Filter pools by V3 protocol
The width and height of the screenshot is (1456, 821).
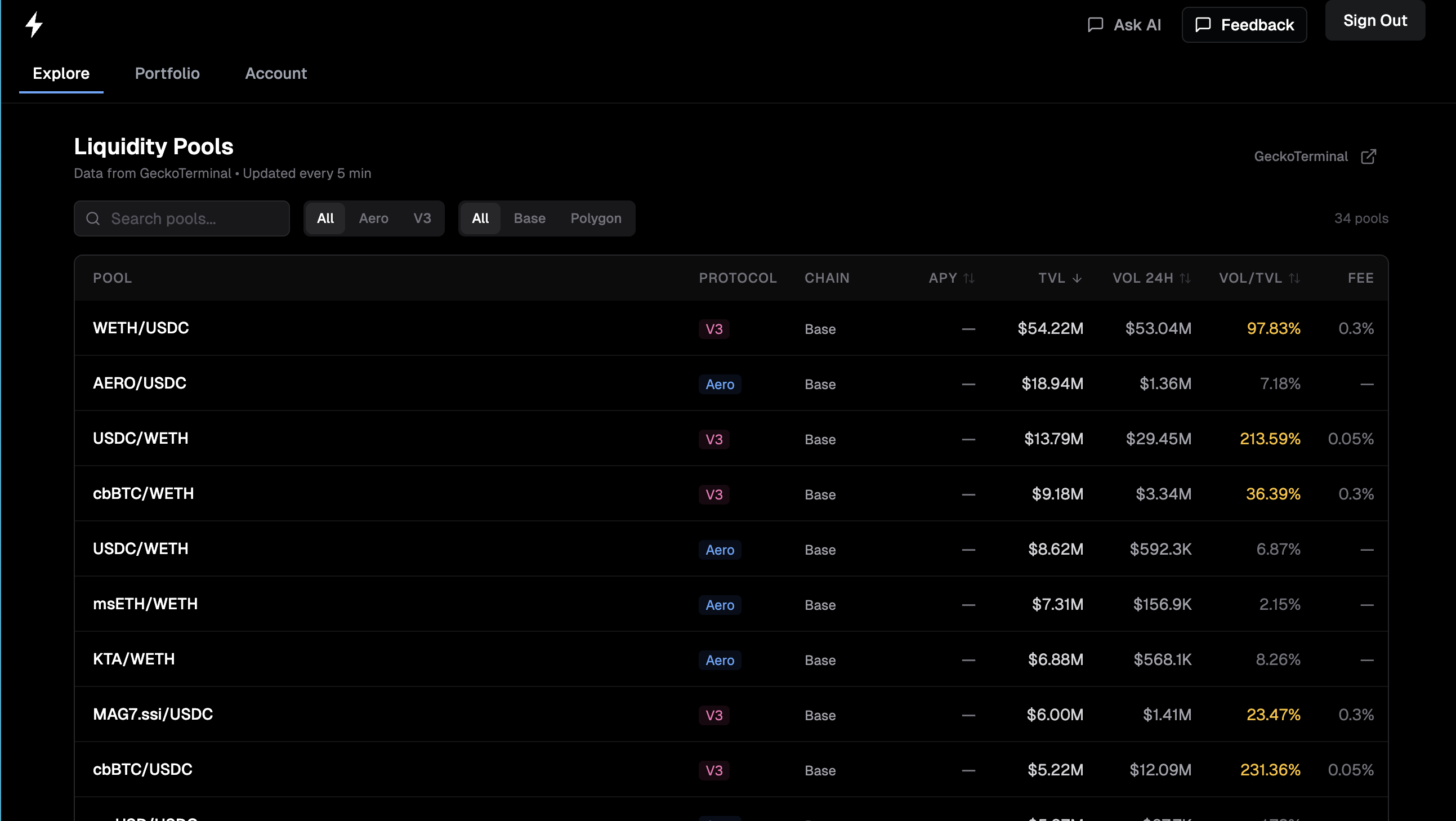tap(422, 218)
